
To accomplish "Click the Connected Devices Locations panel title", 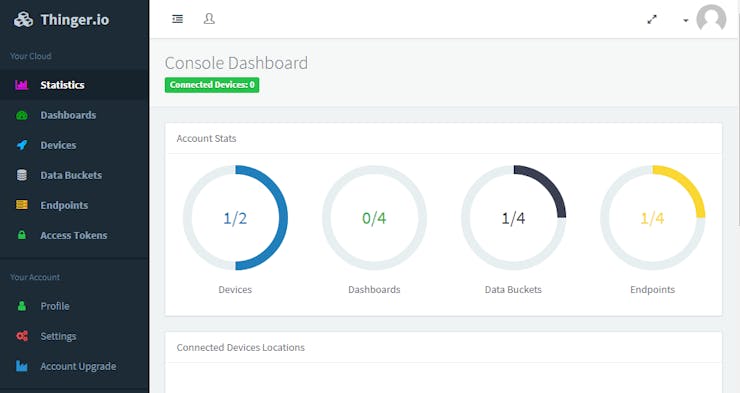I will tap(241, 348).
